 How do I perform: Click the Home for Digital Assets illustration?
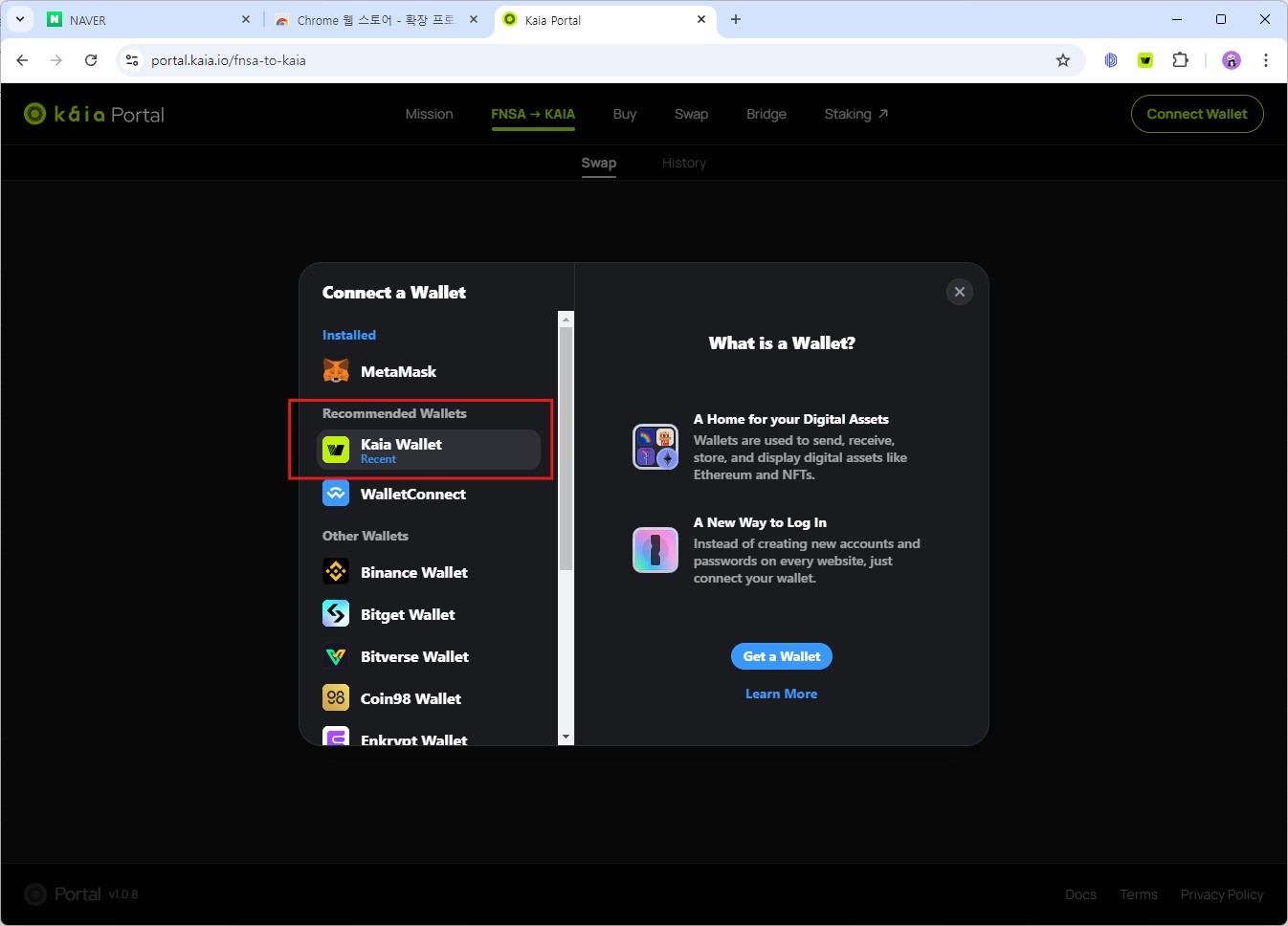pyautogui.click(x=655, y=447)
